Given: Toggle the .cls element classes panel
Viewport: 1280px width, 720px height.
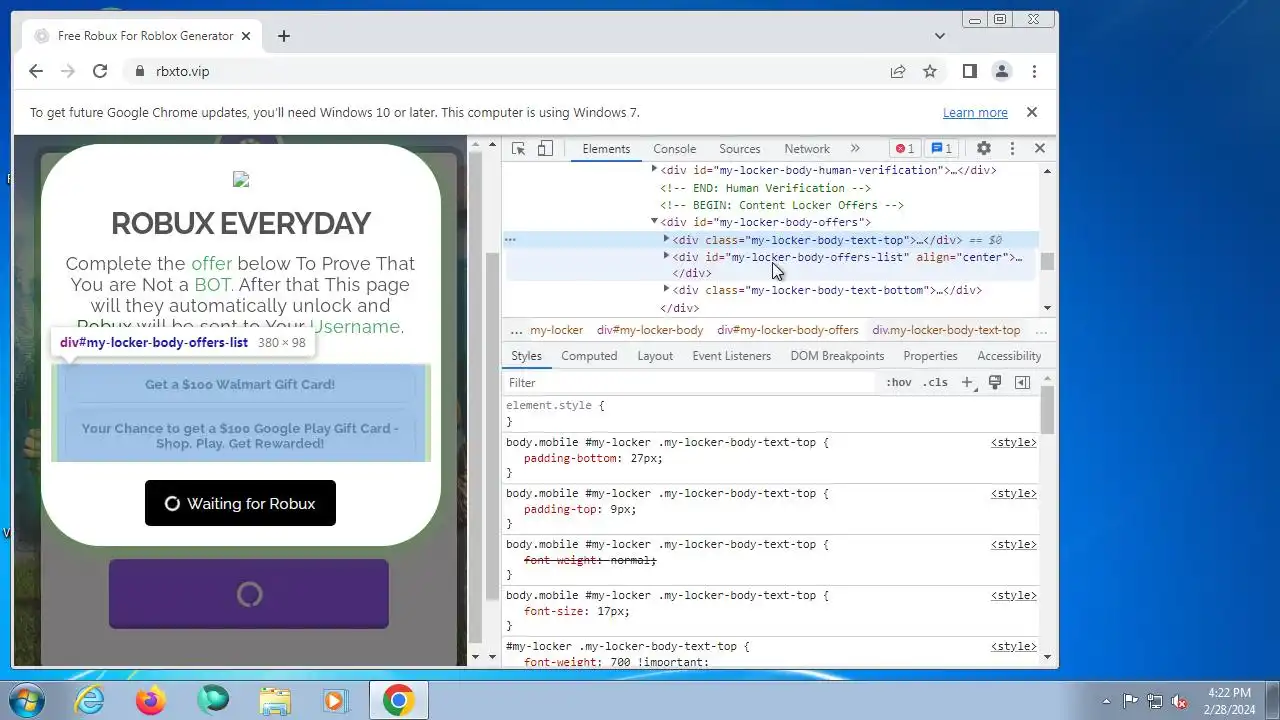Looking at the screenshot, I should pyautogui.click(x=935, y=383).
